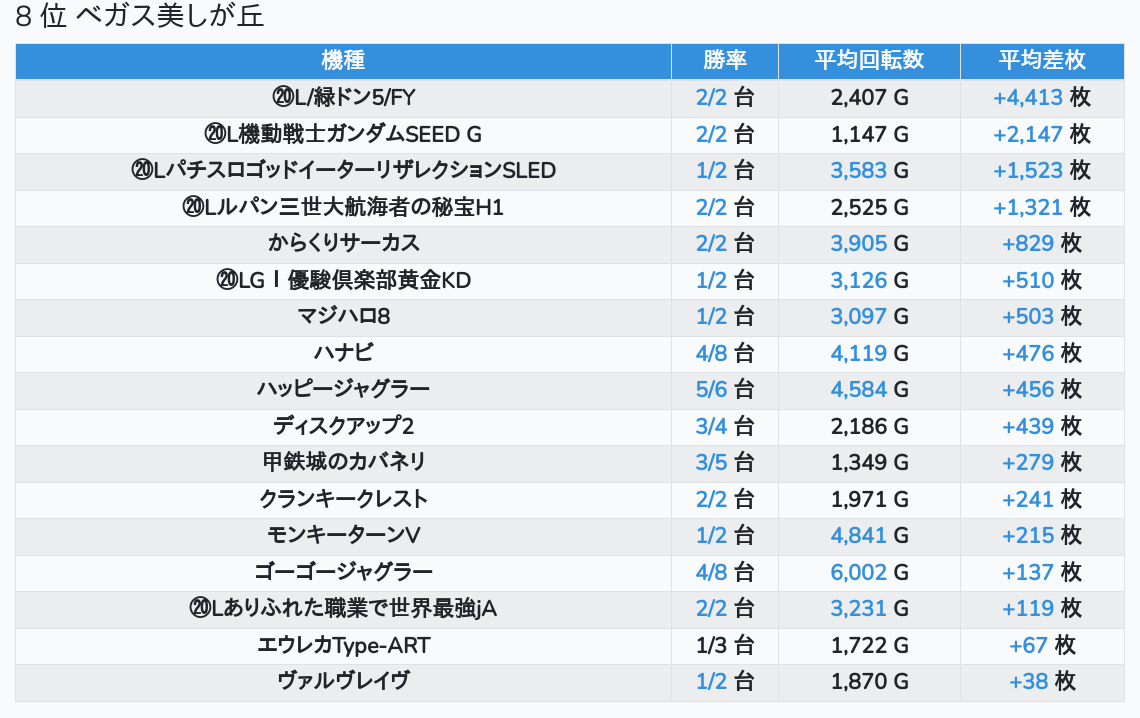Click the 平均回転数 column header
Viewport: 1140px width, 718px height.
869,60
